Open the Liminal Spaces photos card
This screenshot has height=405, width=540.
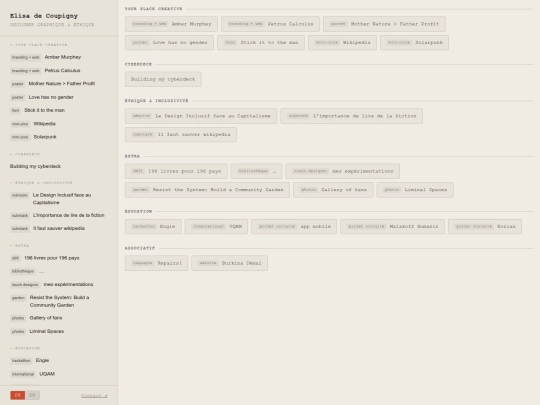point(415,190)
